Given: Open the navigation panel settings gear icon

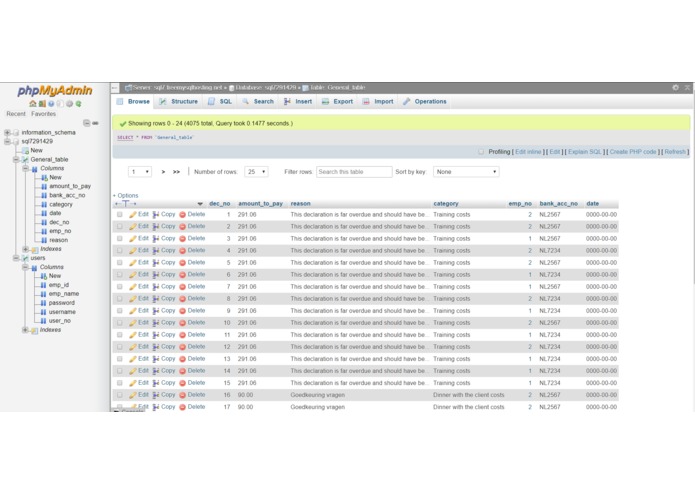Looking at the screenshot, I should coord(69,104).
